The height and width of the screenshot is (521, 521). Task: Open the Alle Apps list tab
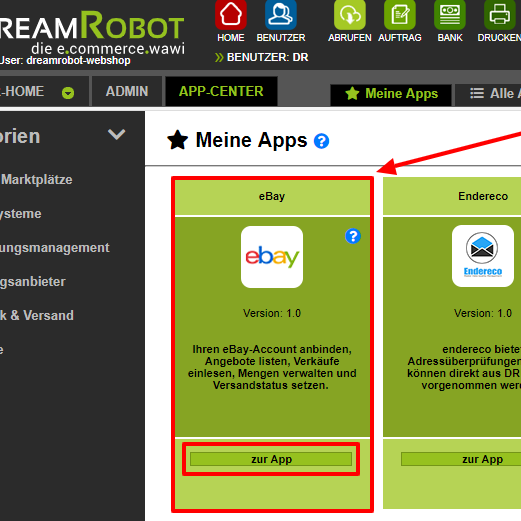pyautogui.click(x=488, y=95)
